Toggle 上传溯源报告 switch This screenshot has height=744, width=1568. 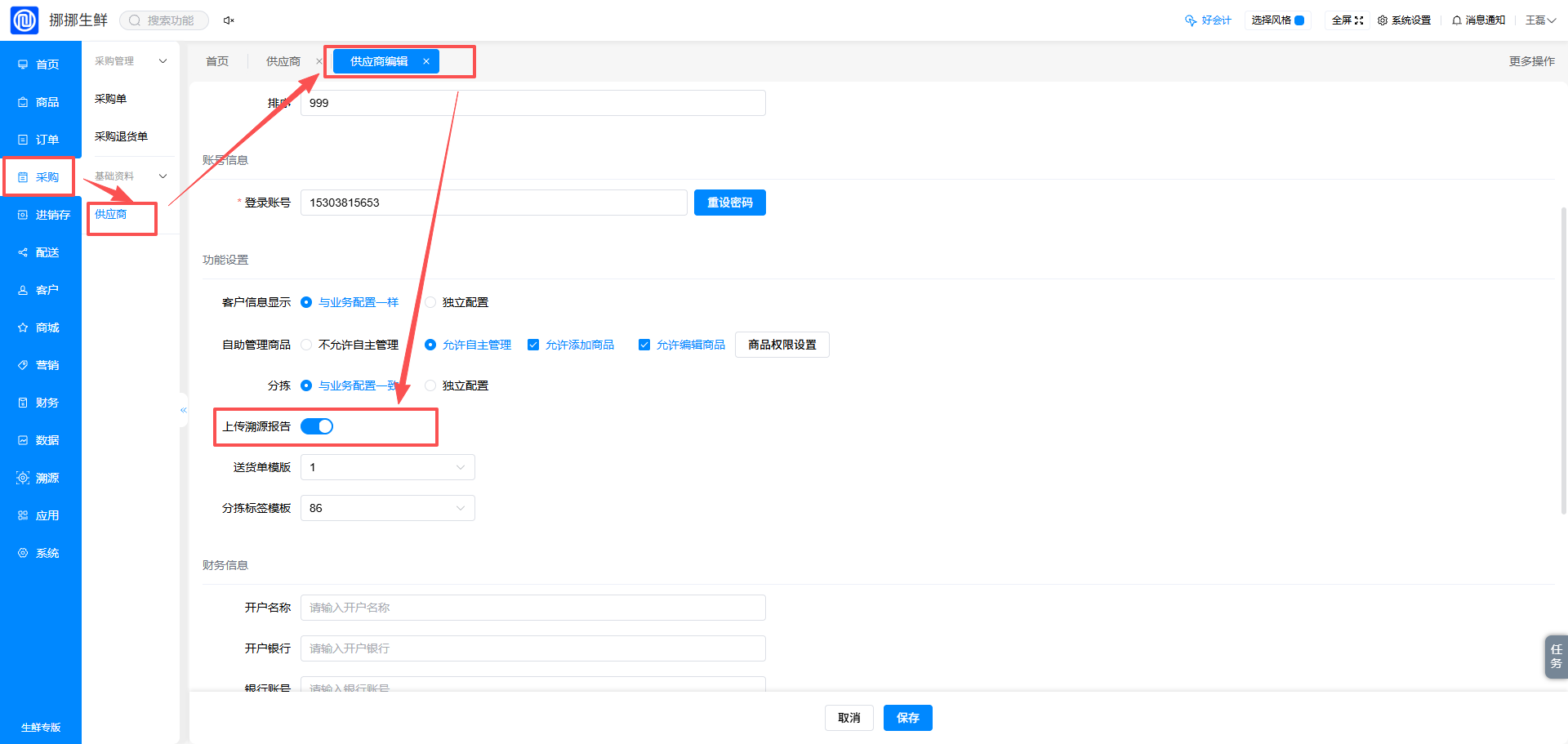click(x=317, y=426)
